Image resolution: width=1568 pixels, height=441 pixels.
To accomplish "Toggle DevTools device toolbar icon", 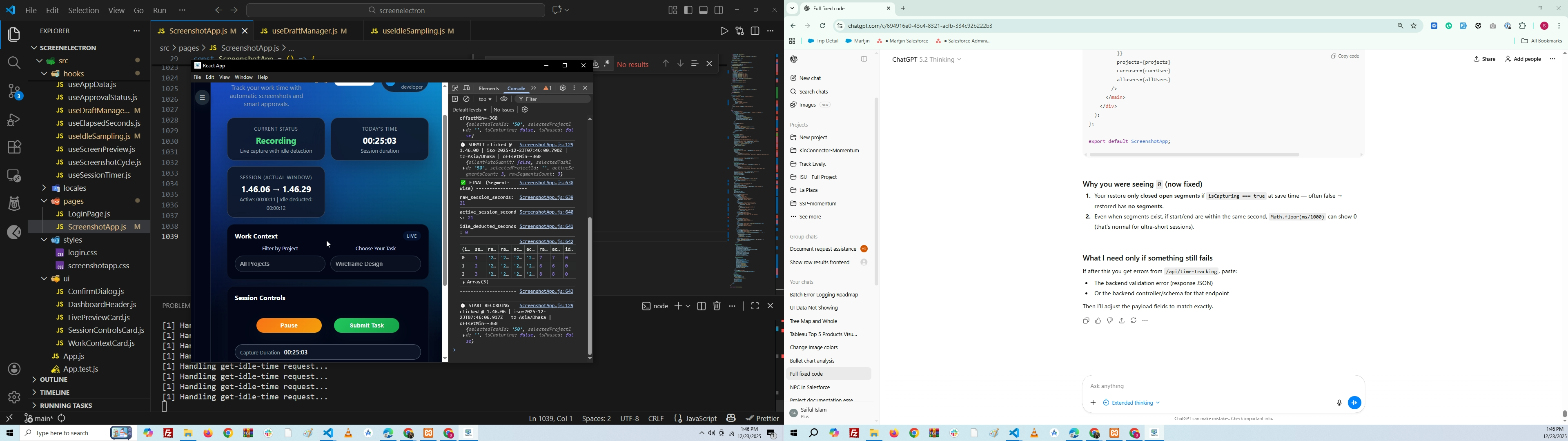I will [x=467, y=88].
